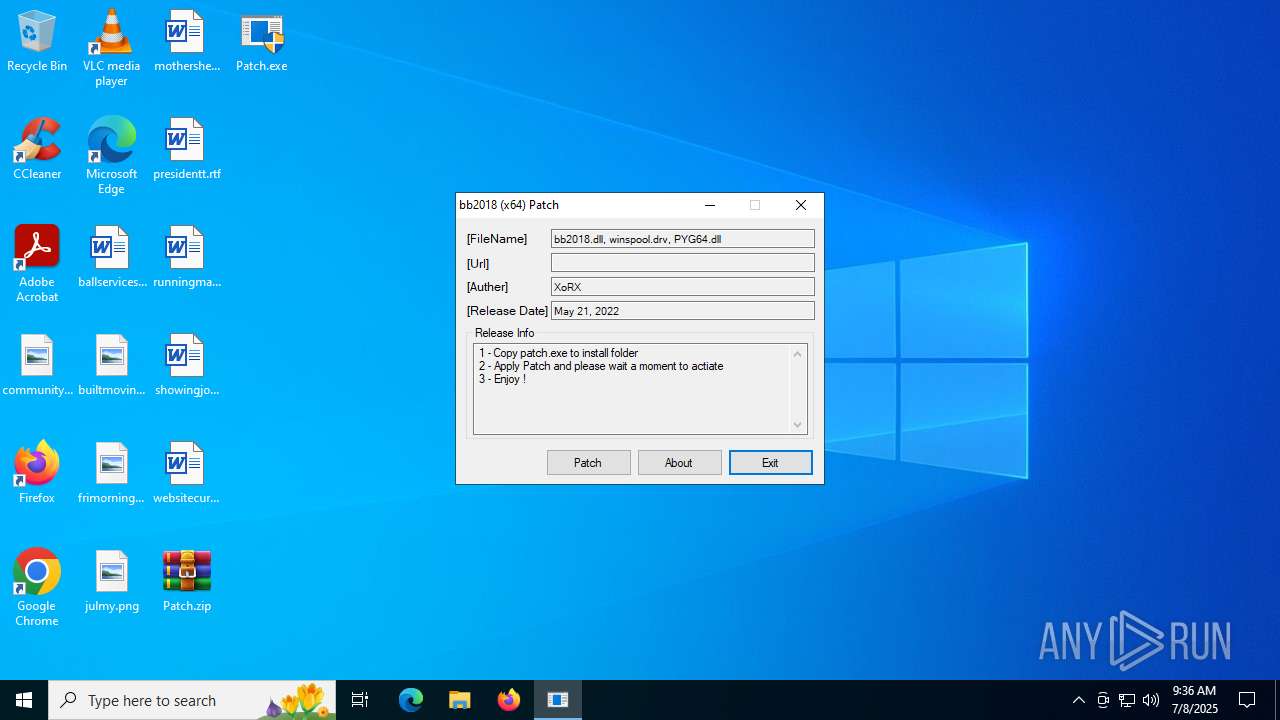Select the Patch app taskbar button

pyautogui.click(x=558, y=700)
